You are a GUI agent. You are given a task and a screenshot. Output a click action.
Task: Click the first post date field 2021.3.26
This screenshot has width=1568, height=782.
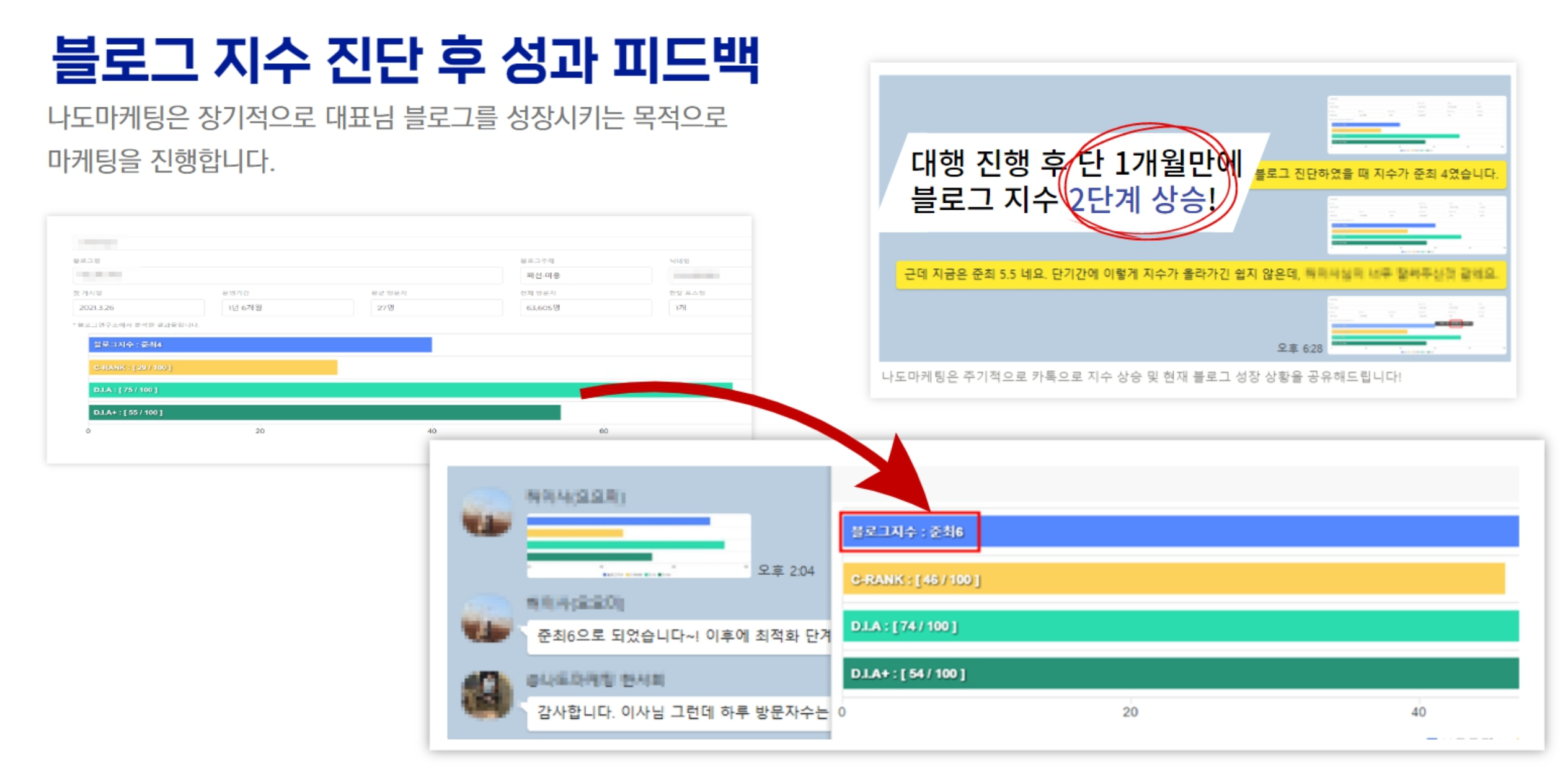click(x=138, y=308)
